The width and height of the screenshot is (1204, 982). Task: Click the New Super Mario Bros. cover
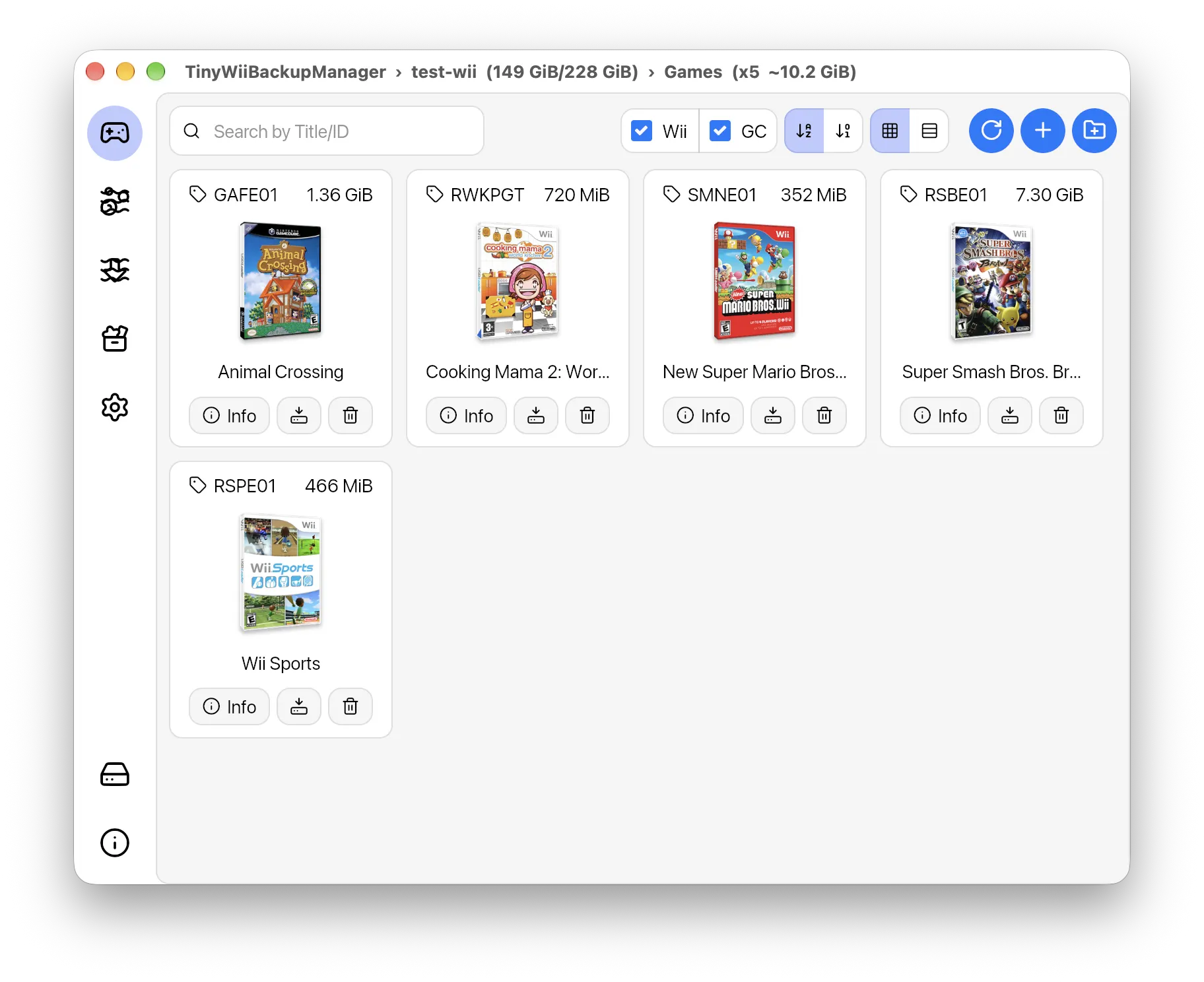click(x=754, y=280)
